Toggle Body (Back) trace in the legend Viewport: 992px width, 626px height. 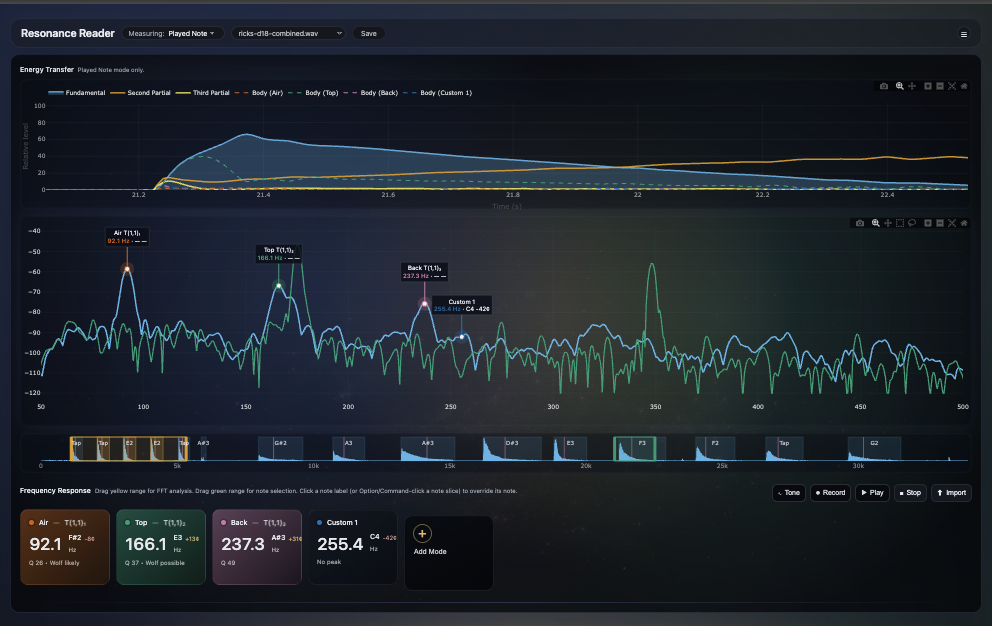(371, 93)
